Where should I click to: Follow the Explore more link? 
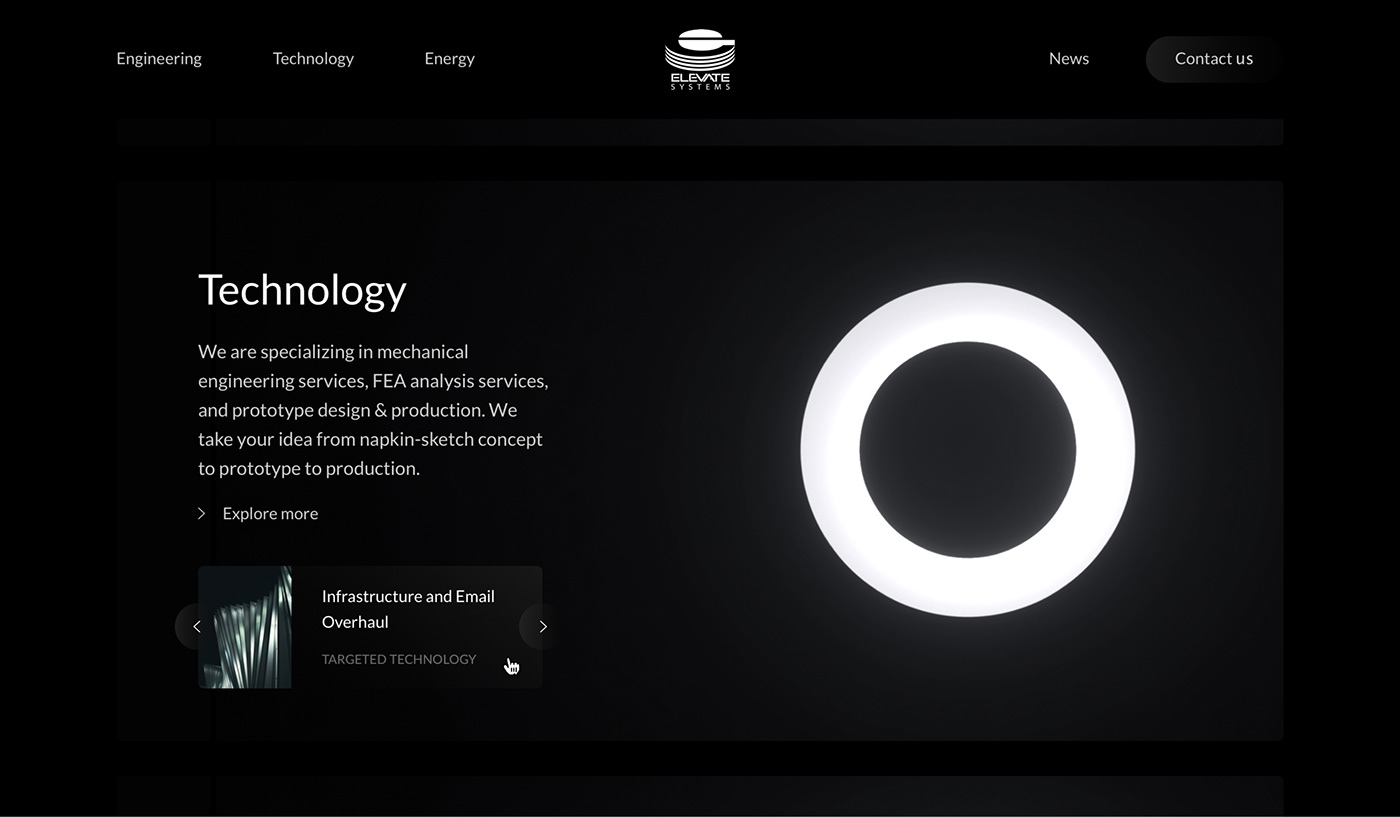coord(270,514)
